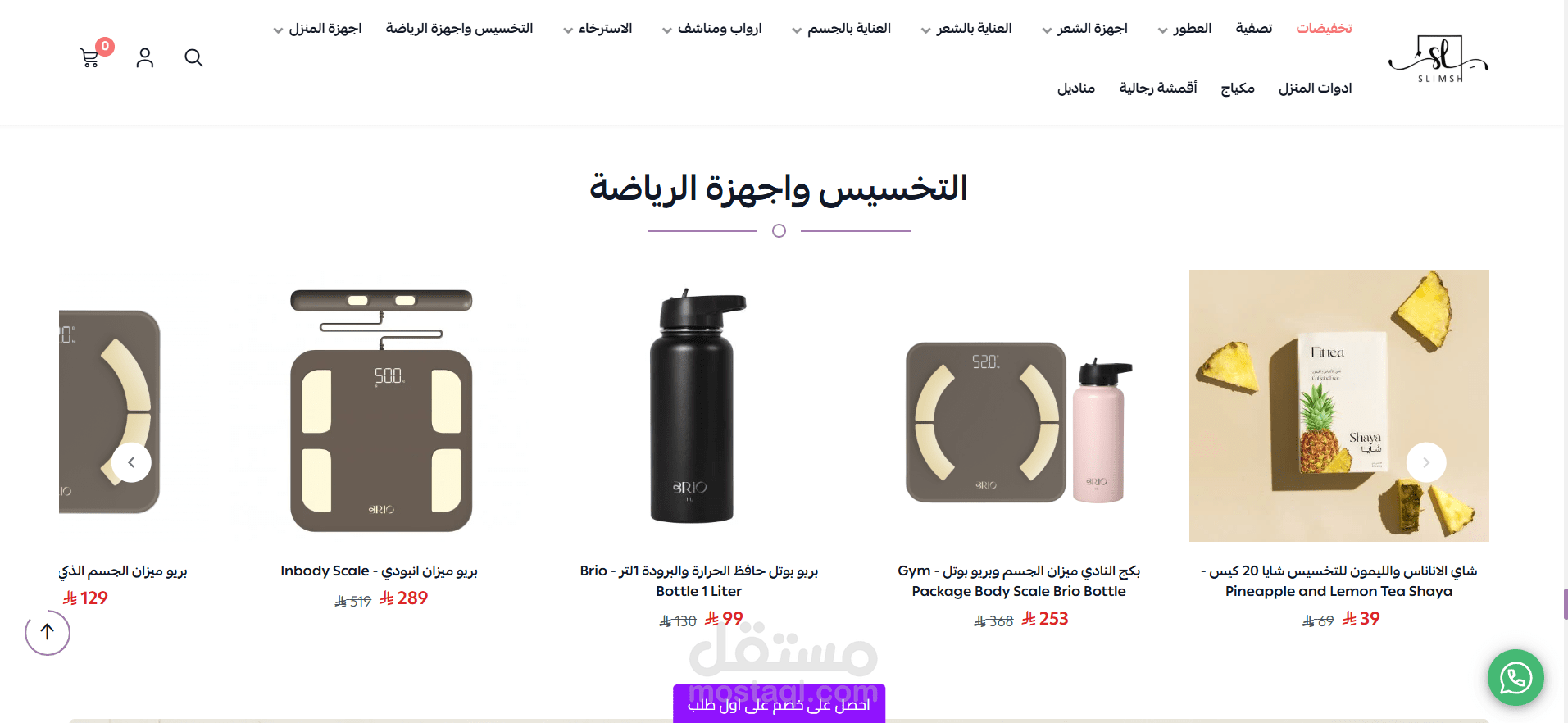Expand the العطور dropdown menu

pos(1184,29)
